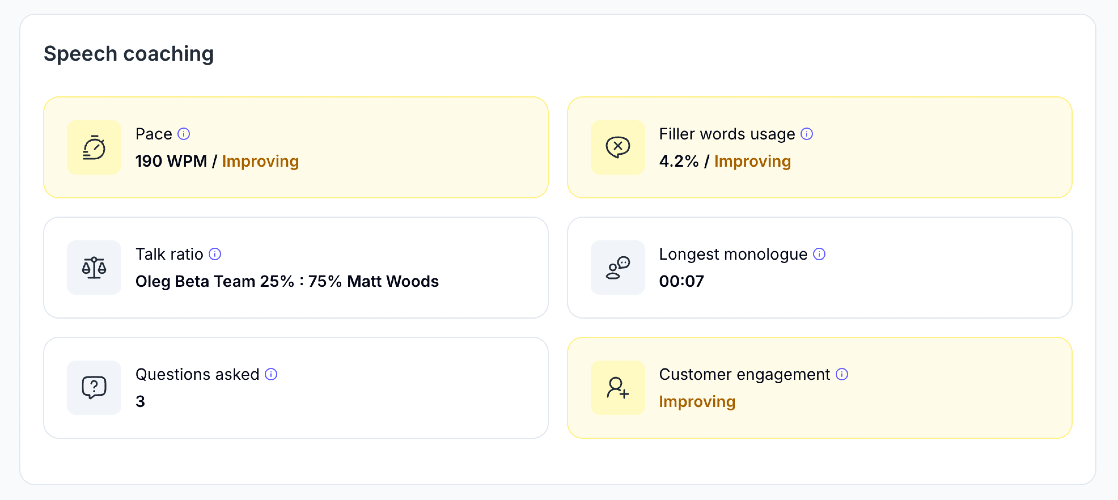The width and height of the screenshot is (1118, 500).
Task: Open the Pace info tooltip icon
Action: [x=184, y=133]
